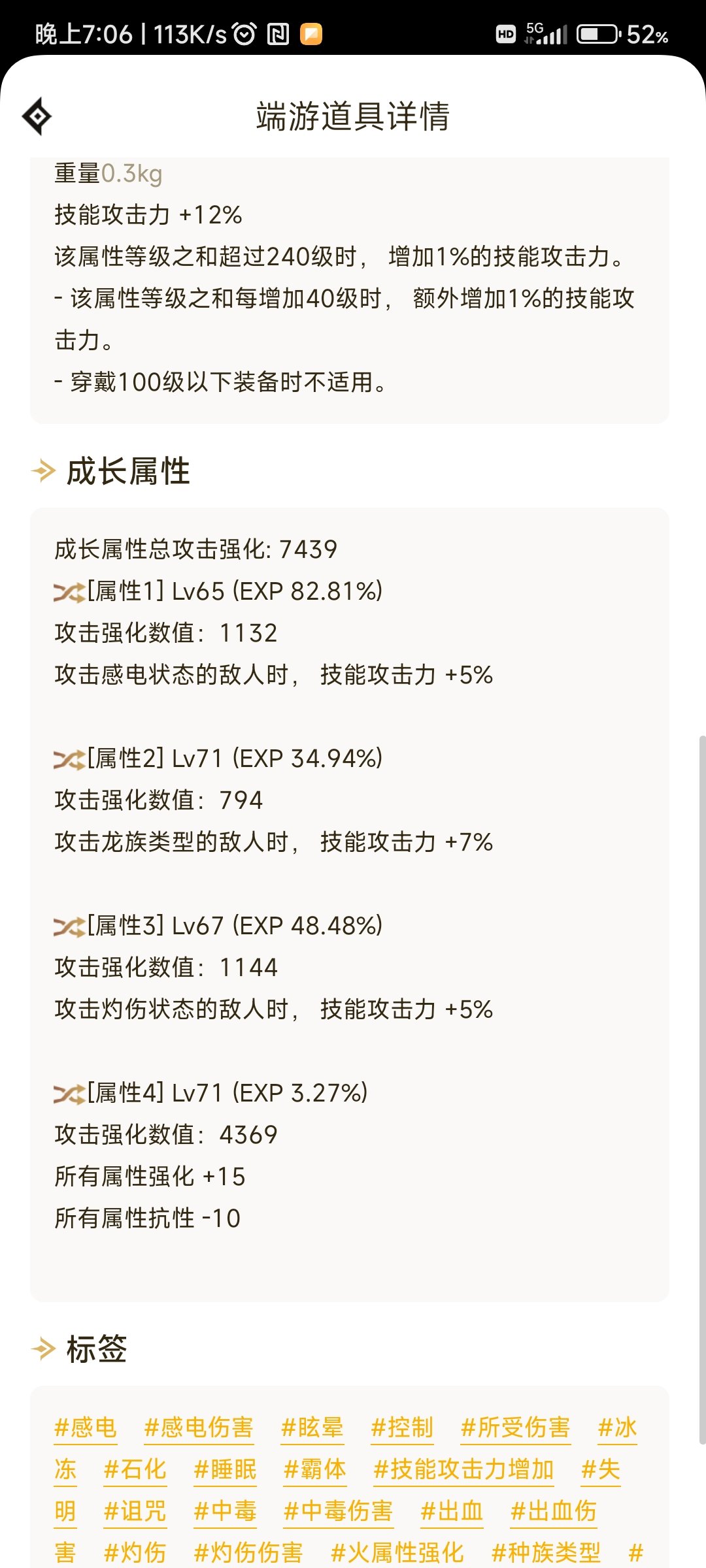Open the #眩晕 tag
This screenshot has height=1568, width=706.
click(312, 1428)
